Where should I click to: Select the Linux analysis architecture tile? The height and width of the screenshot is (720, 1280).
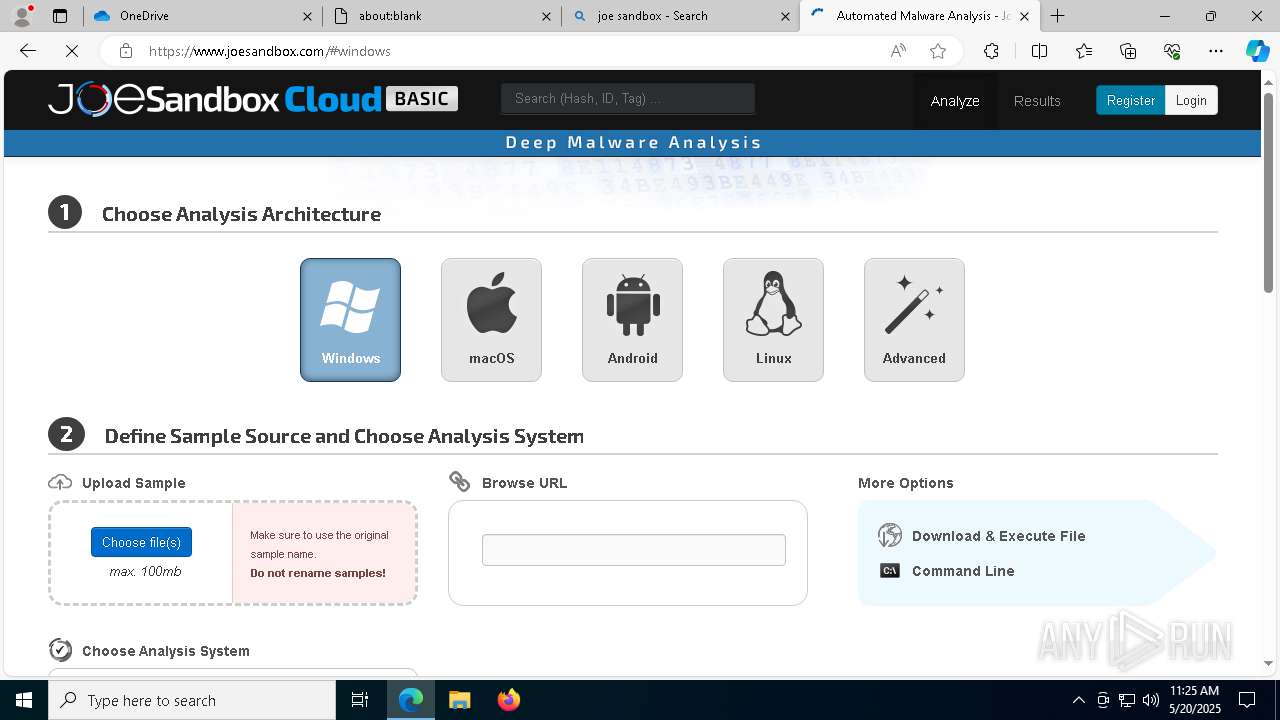click(773, 320)
